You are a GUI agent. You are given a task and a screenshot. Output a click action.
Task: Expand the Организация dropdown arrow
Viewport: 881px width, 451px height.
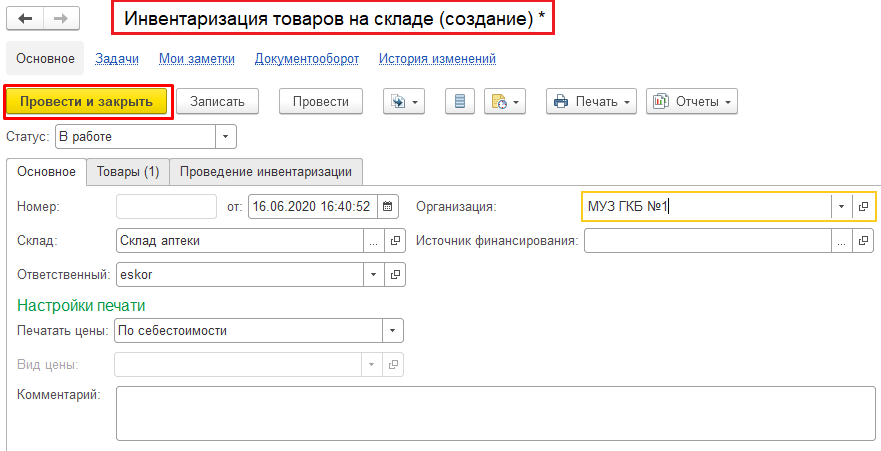842,207
